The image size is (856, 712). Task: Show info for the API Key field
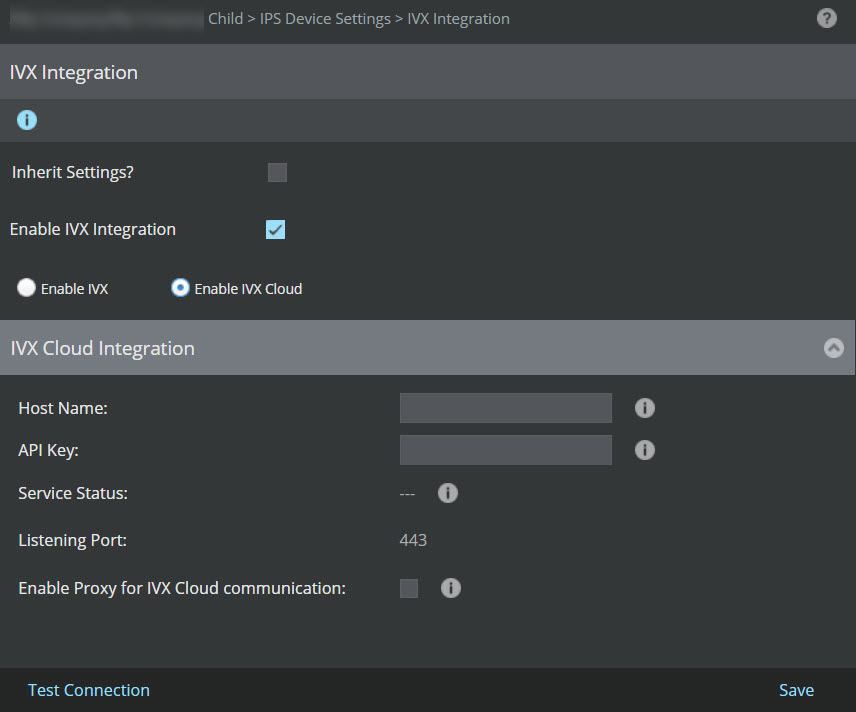(x=645, y=450)
